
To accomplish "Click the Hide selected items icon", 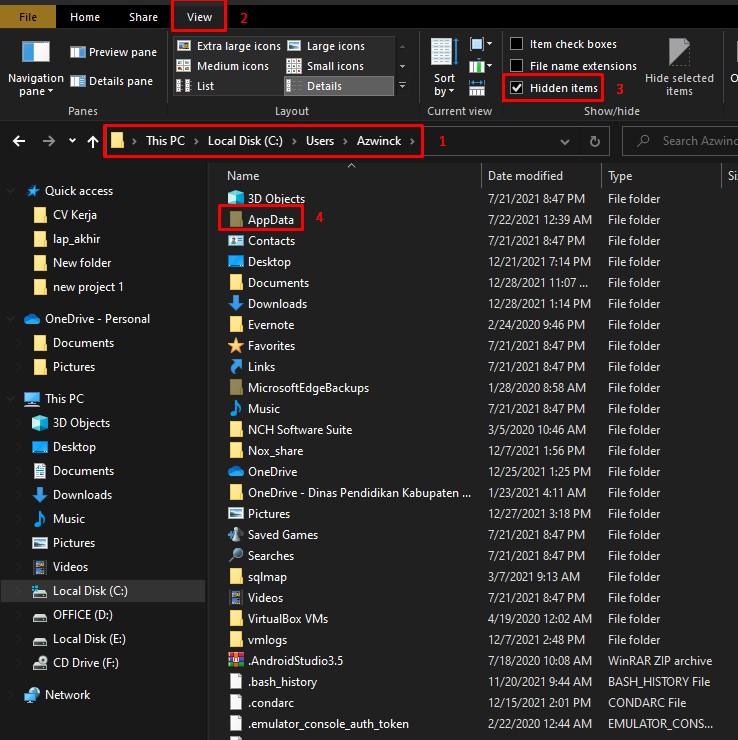I will pyautogui.click(x=680, y=52).
